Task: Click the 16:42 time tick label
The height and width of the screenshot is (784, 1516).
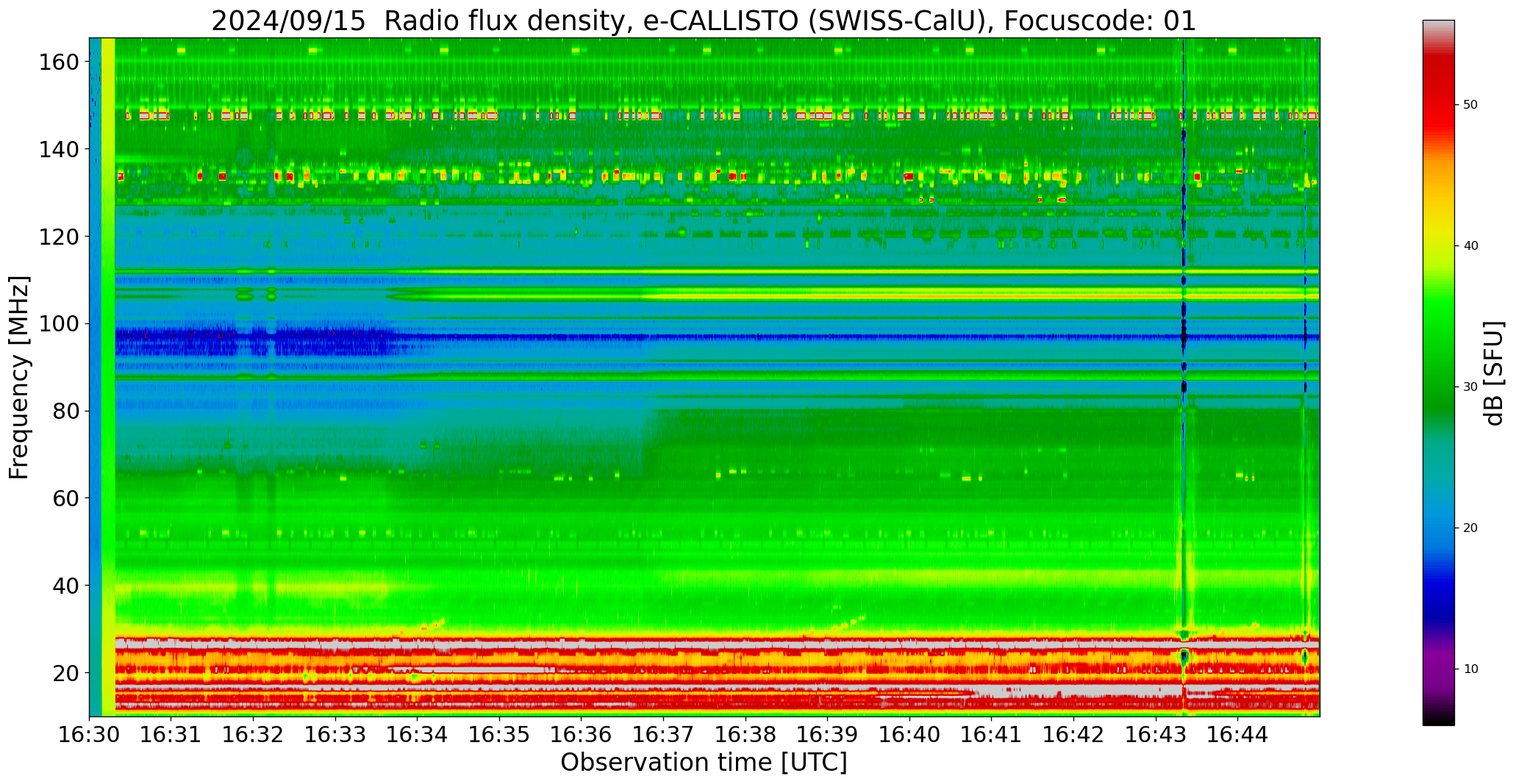Action: [1073, 734]
